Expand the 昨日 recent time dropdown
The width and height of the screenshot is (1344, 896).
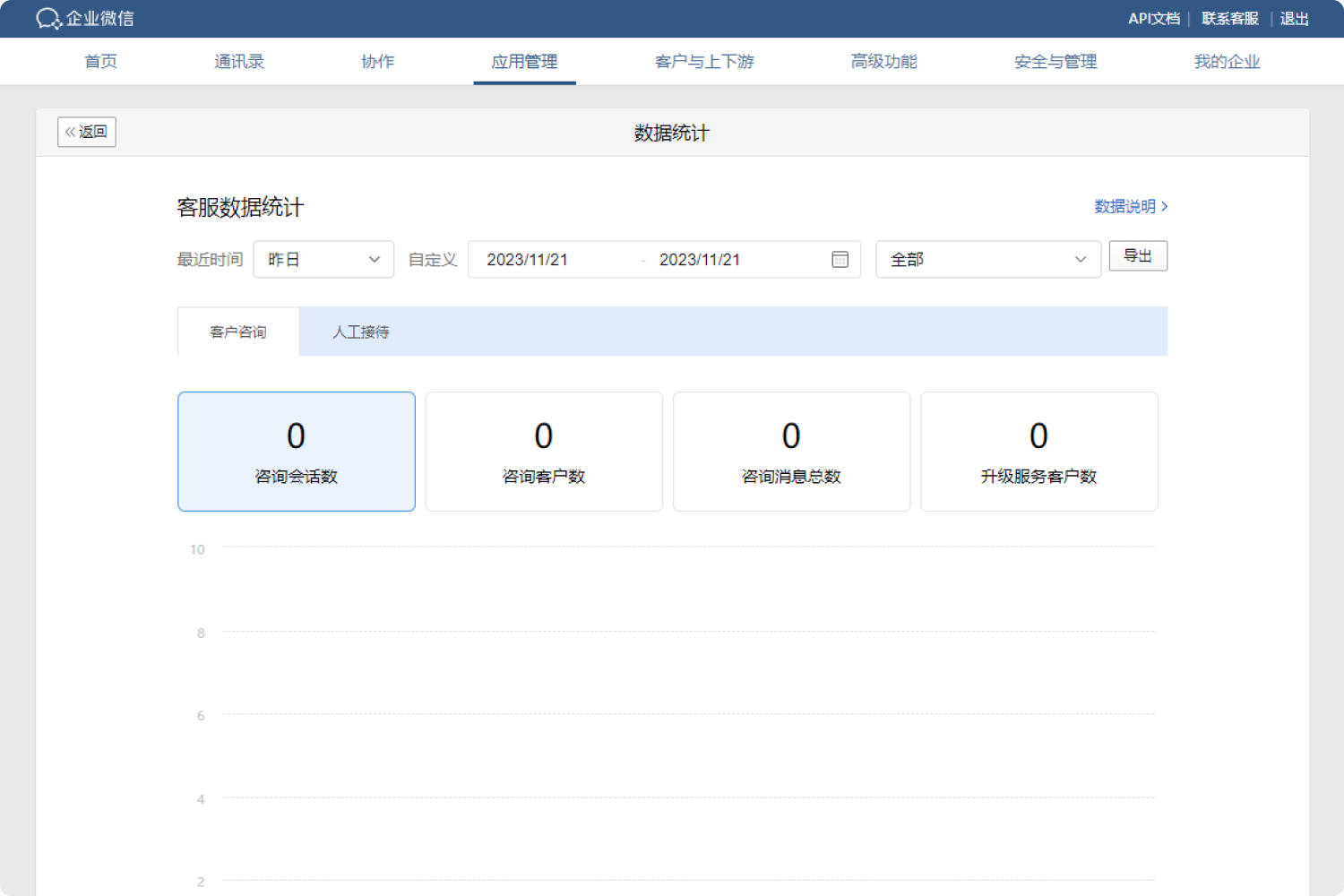pyautogui.click(x=323, y=259)
